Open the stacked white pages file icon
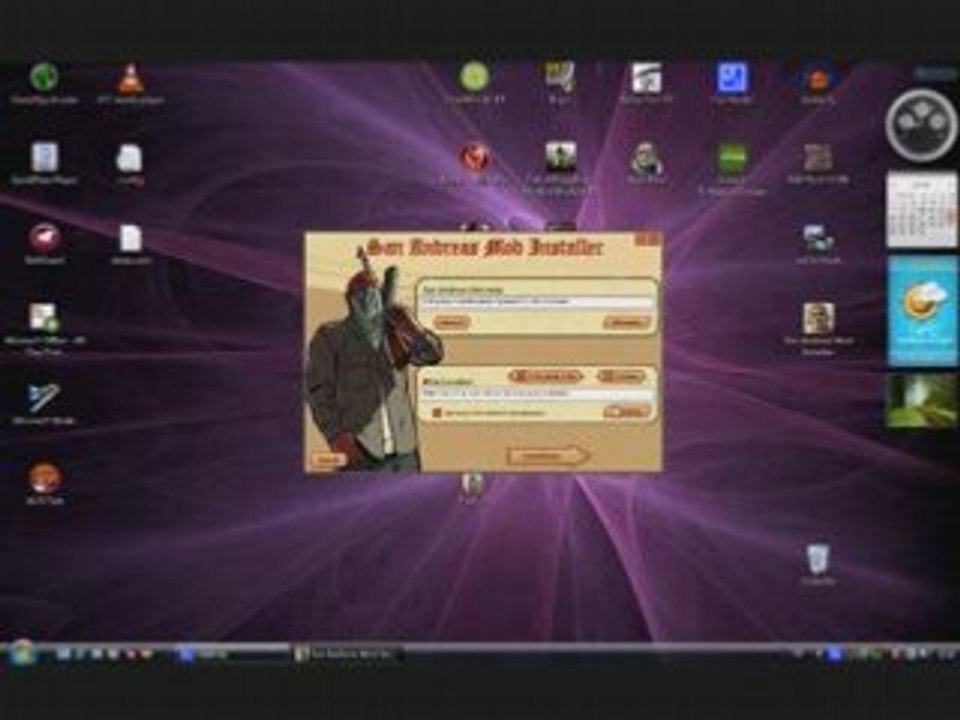The width and height of the screenshot is (960, 720). (129, 158)
